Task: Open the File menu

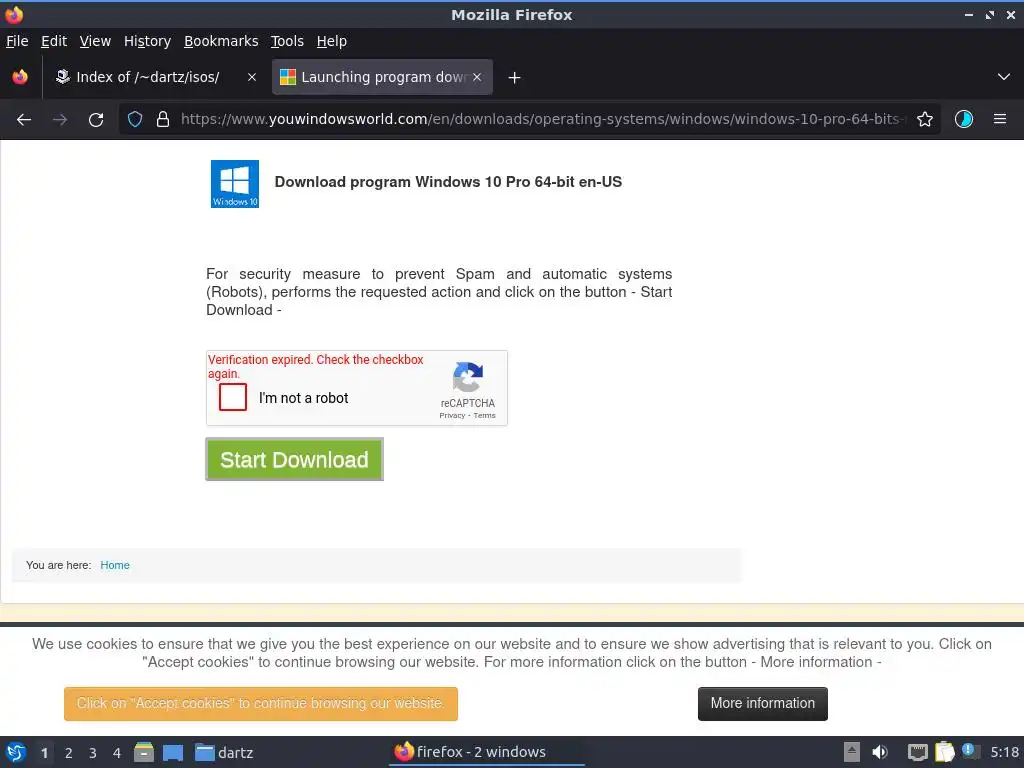Action: pos(17,41)
